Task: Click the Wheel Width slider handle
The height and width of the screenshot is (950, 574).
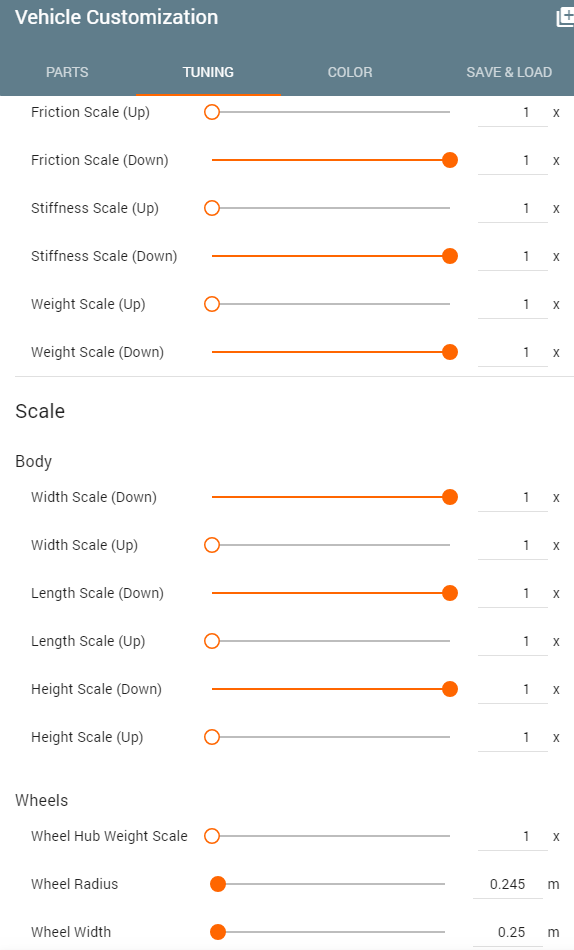Action: click(x=218, y=932)
